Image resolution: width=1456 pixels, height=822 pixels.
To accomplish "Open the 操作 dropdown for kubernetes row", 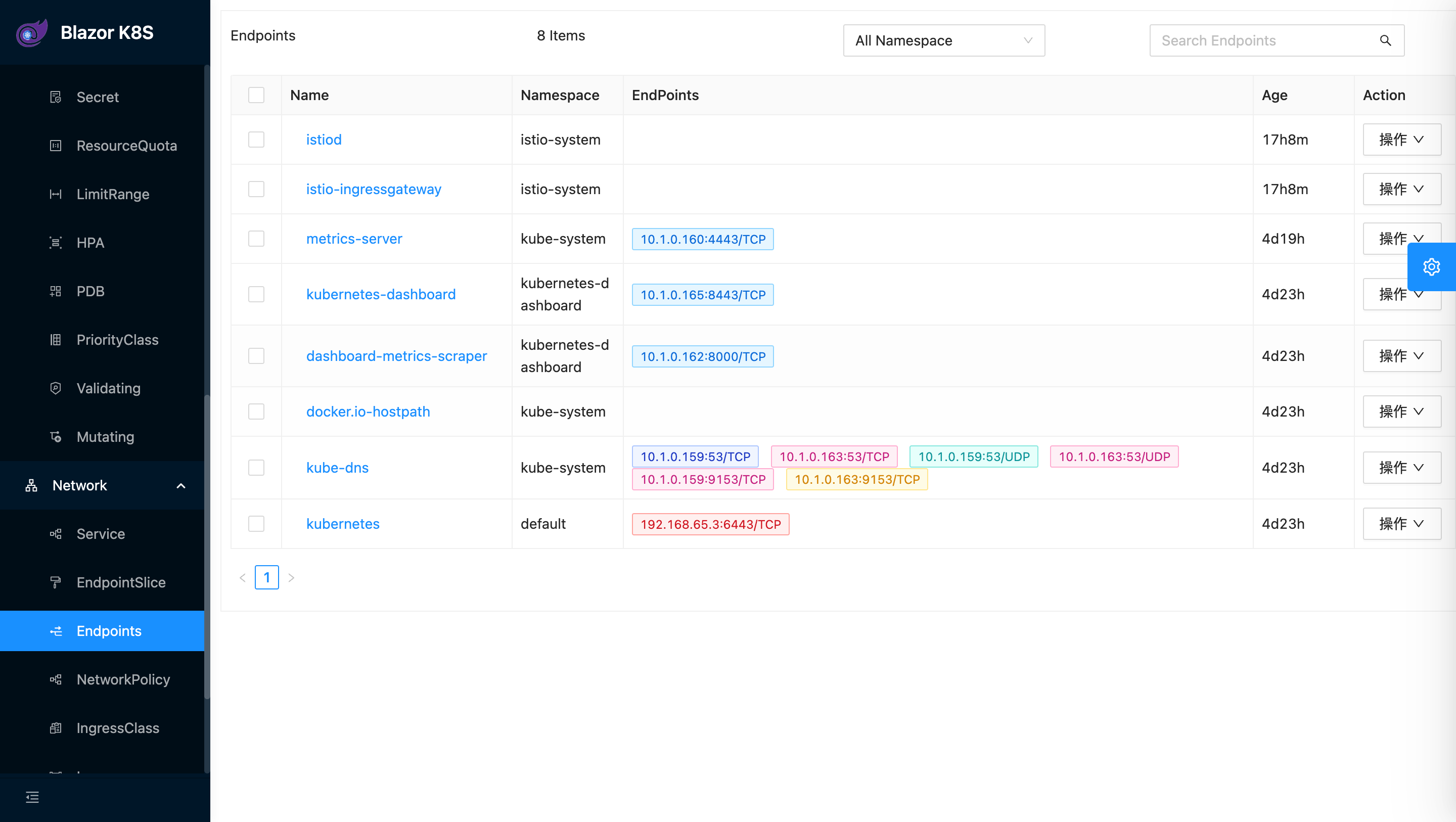I will 1402,524.
